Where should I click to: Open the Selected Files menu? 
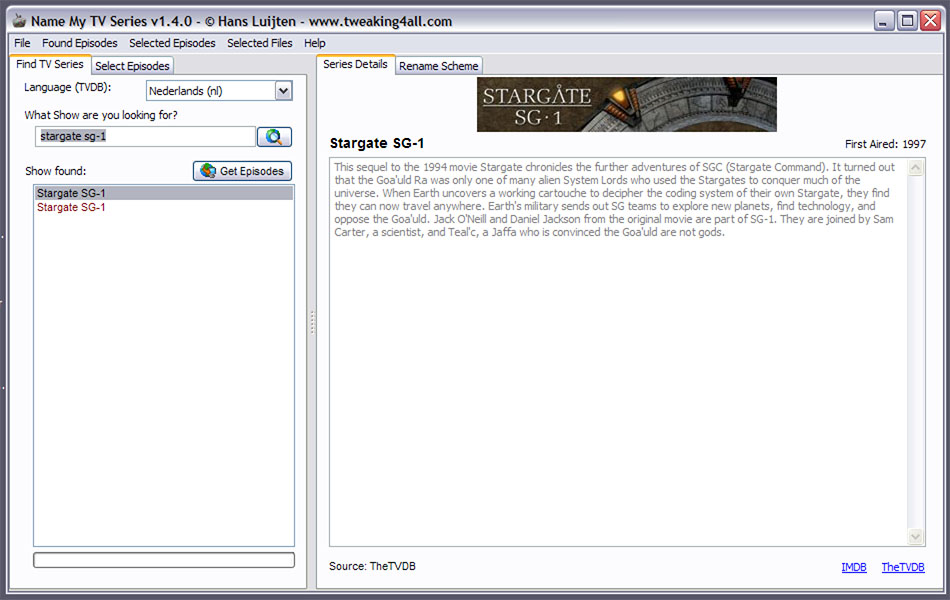click(259, 43)
